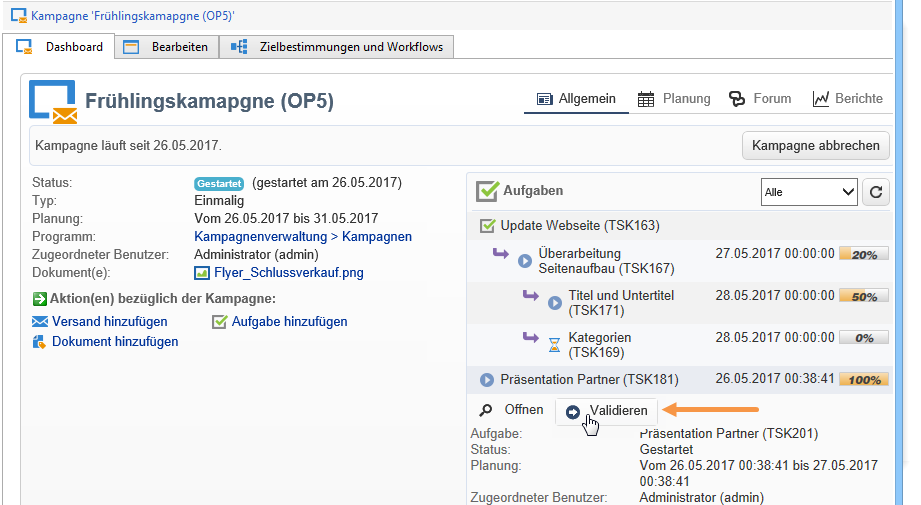Click the checkbox icon of Update Webseite

[487, 226]
